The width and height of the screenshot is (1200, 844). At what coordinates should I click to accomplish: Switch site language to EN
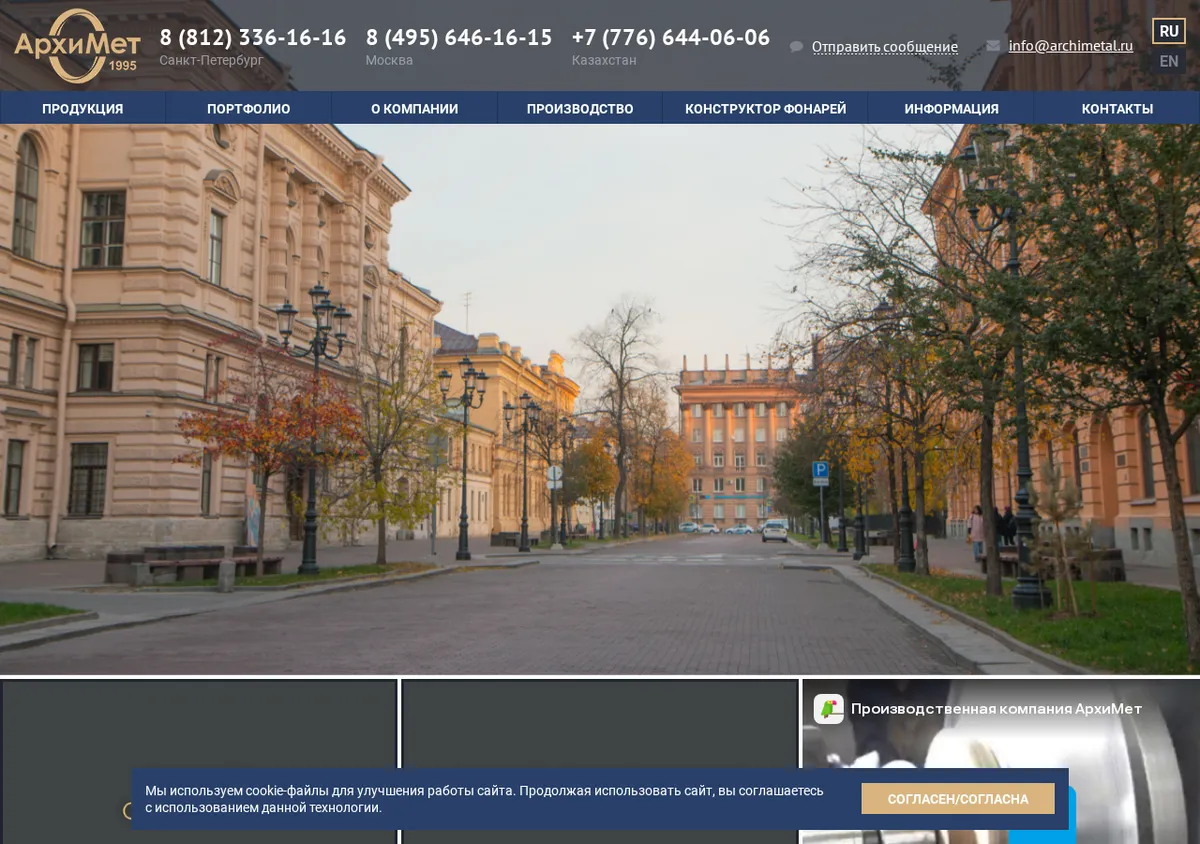click(1169, 61)
